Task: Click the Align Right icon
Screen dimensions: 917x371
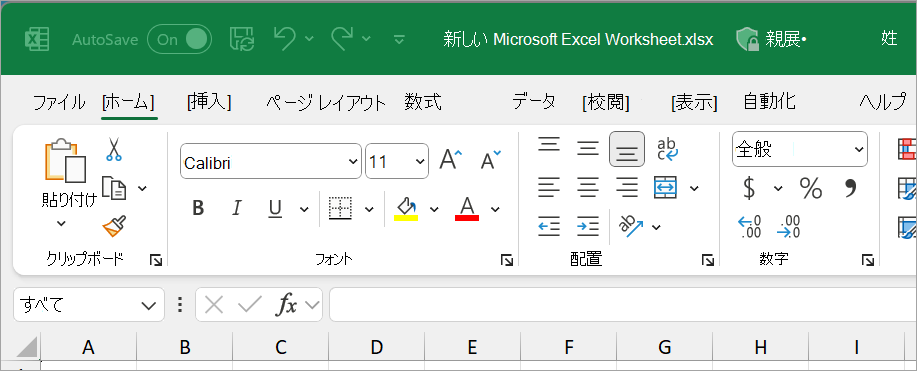Action: (x=627, y=187)
